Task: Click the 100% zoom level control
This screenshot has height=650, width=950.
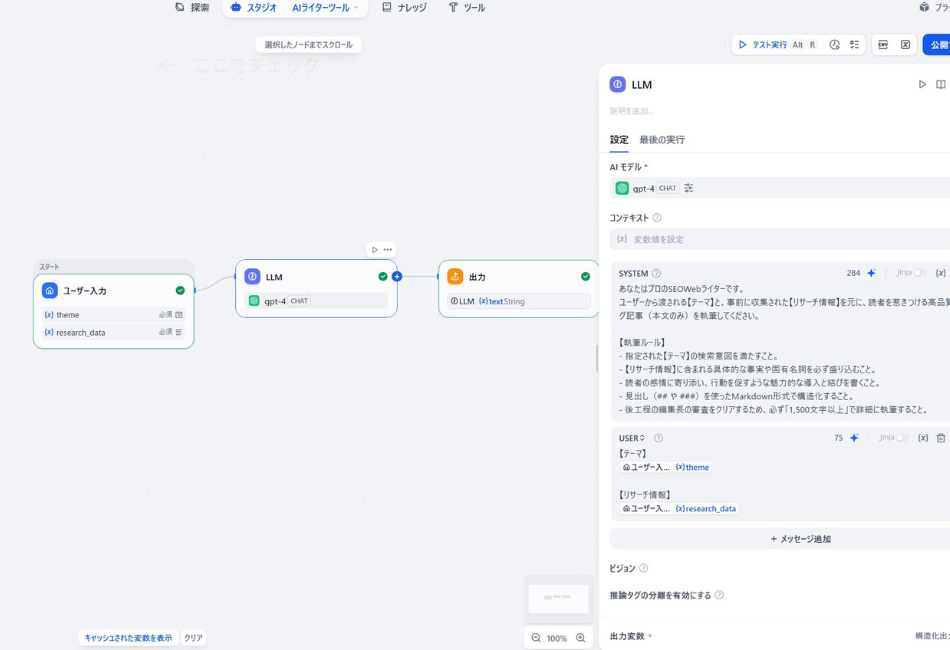Action: 558,637
